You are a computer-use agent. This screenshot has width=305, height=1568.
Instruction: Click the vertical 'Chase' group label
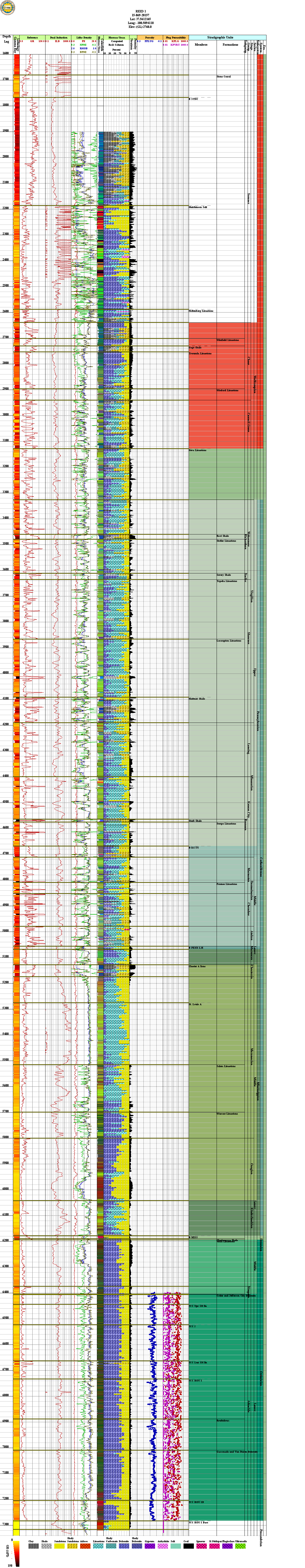click(x=249, y=362)
